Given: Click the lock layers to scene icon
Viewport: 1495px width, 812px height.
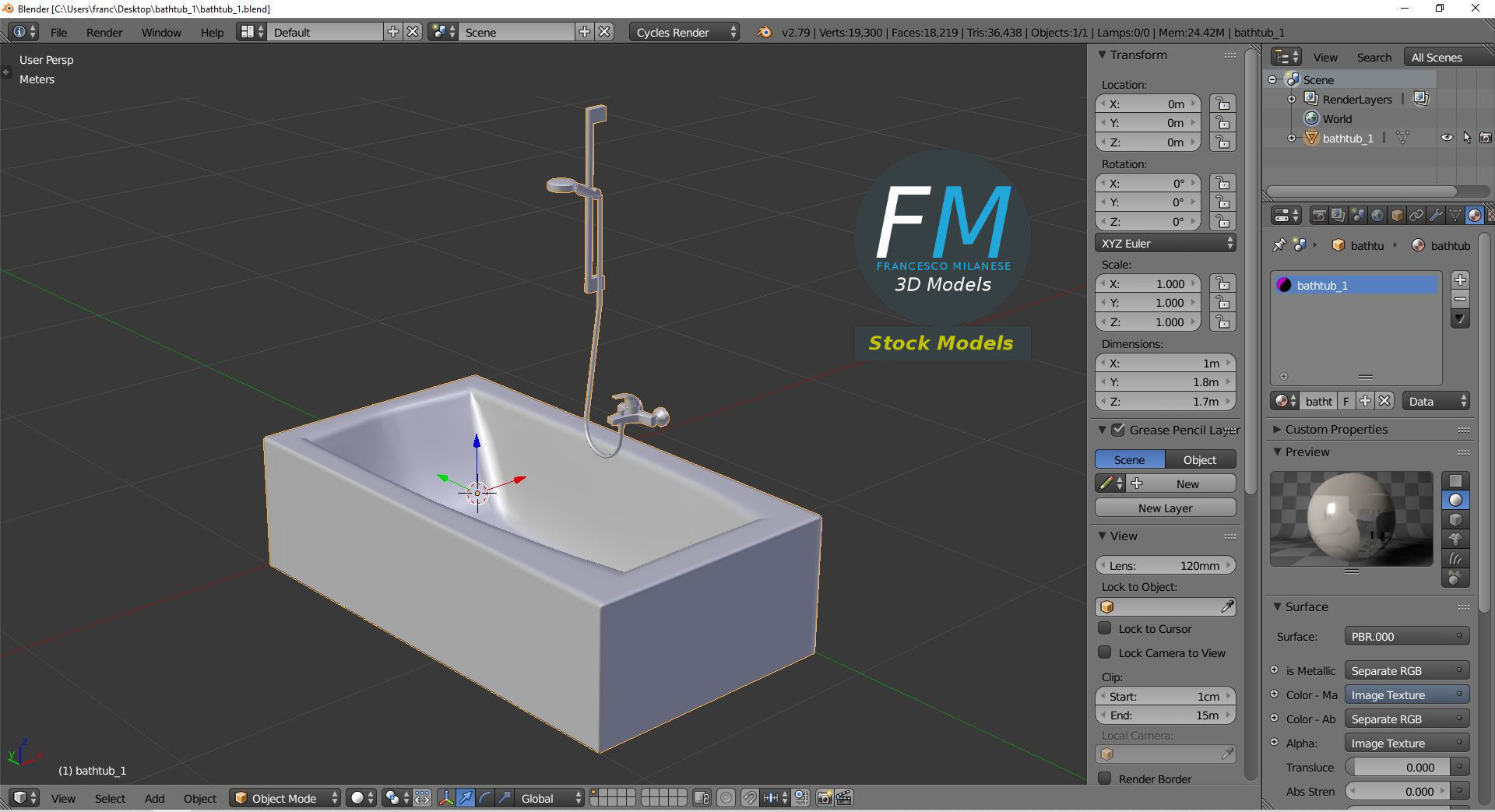Looking at the screenshot, I should tap(702, 798).
